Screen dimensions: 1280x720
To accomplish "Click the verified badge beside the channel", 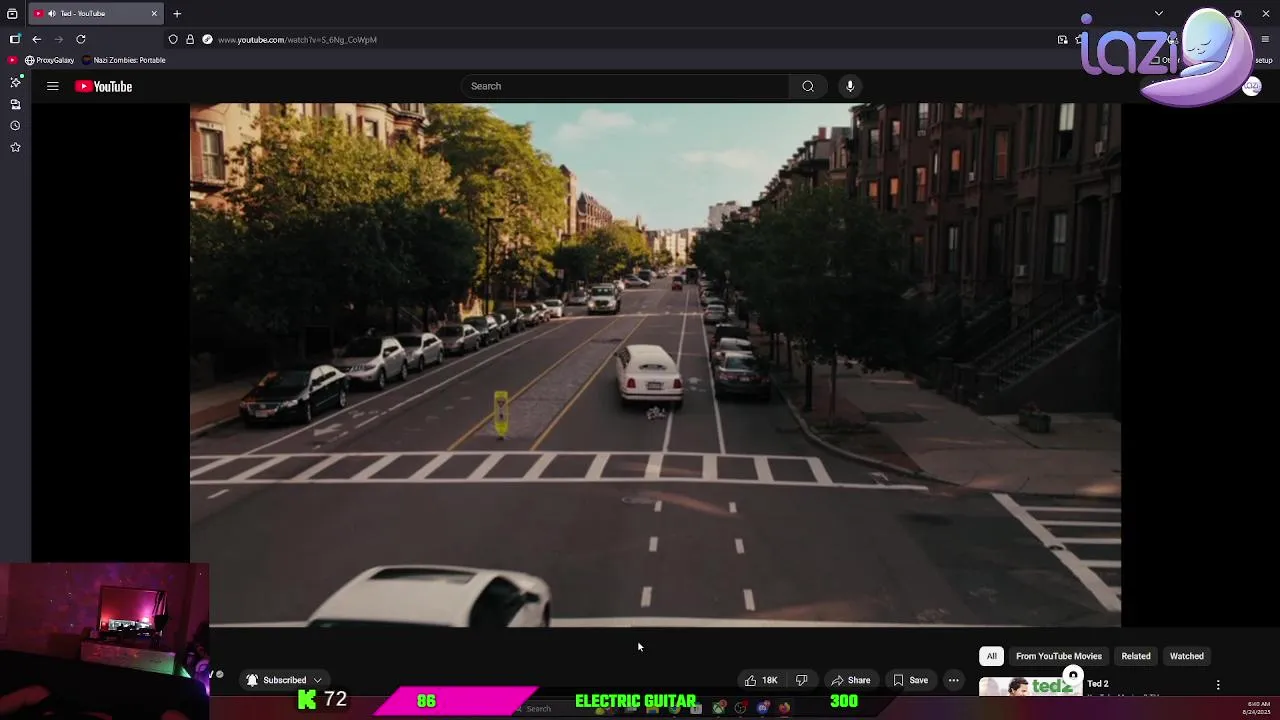I will [220, 674].
